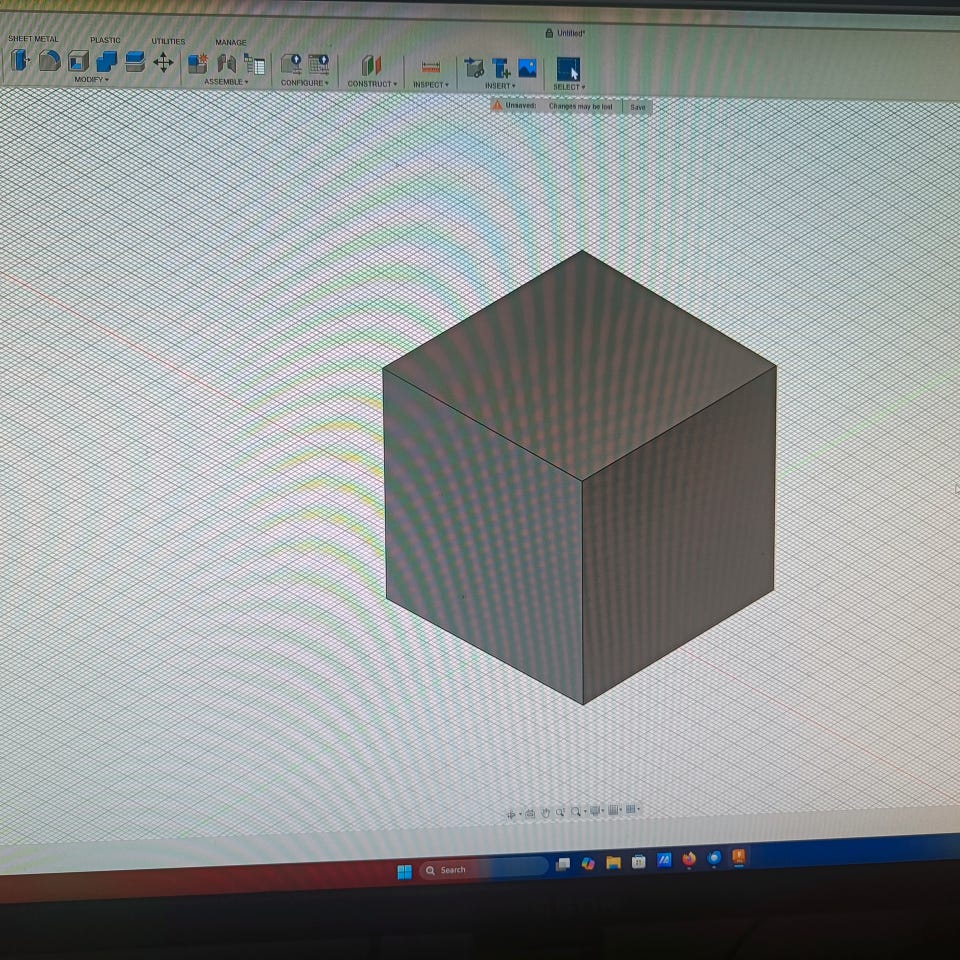Open Display Settings monitor icon
The image size is (960, 960).
pos(594,811)
